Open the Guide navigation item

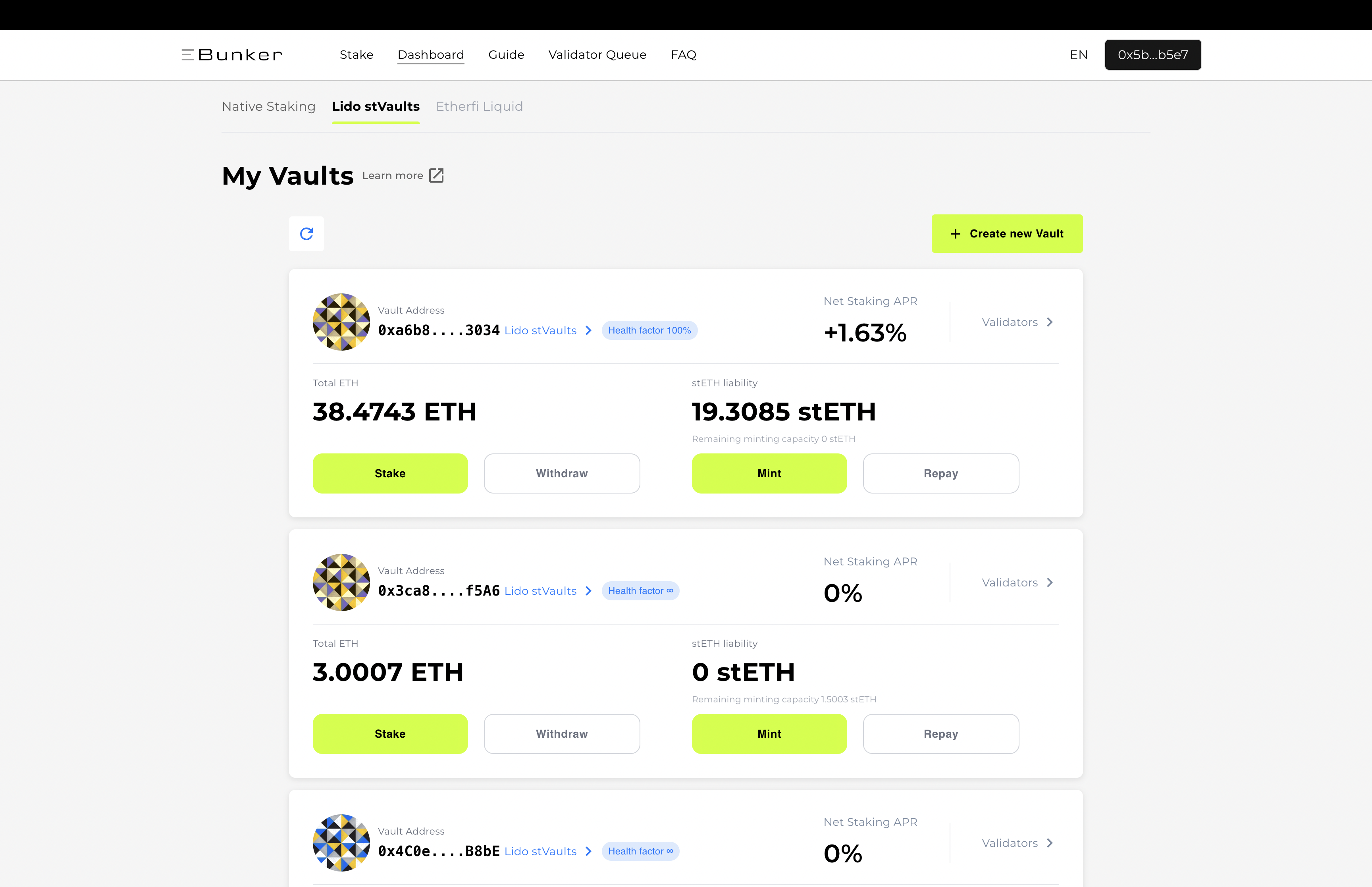[506, 55]
